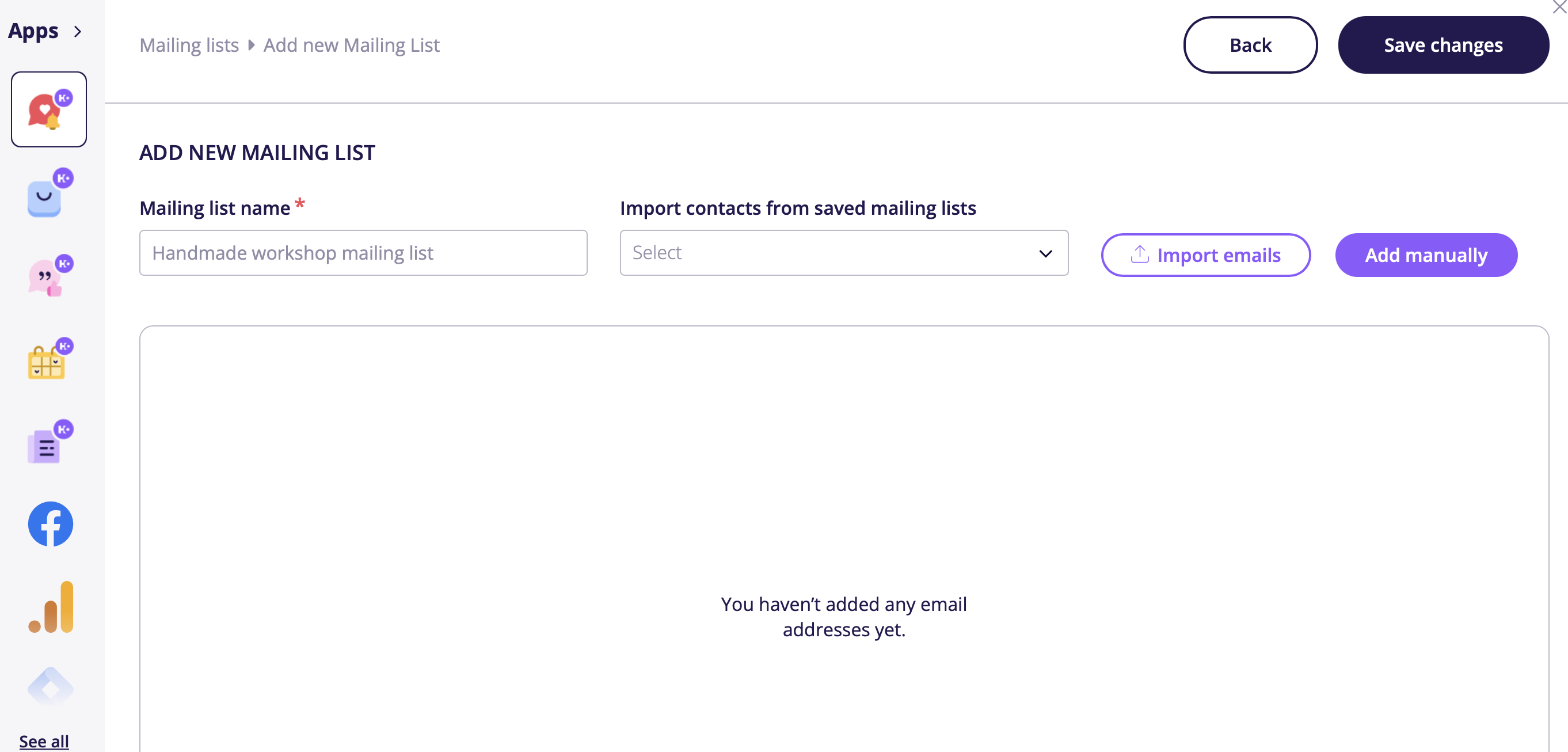This screenshot has width=1568, height=752.
Task: Click Save changes button
Action: (1443, 45)
